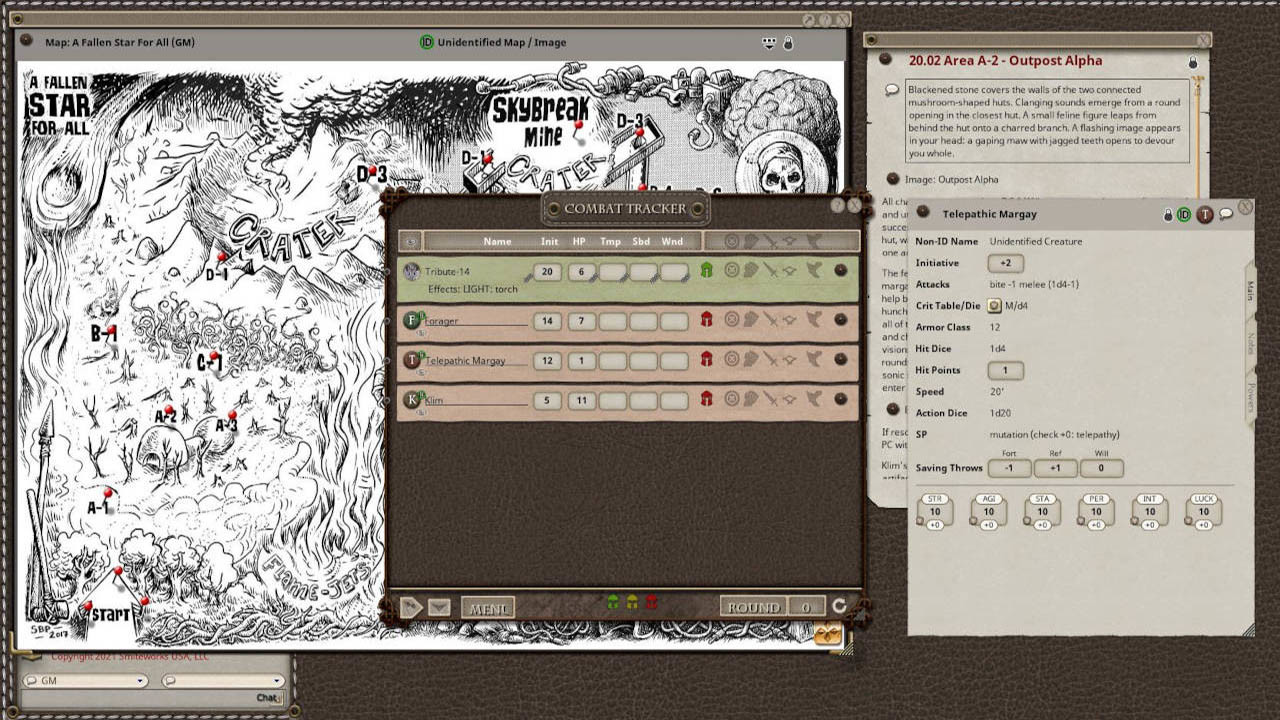Click the chat icon on the Telepathic Margay titlebar
Viewport: 1280px width, 720px height.
click(x=1226, y=213)
